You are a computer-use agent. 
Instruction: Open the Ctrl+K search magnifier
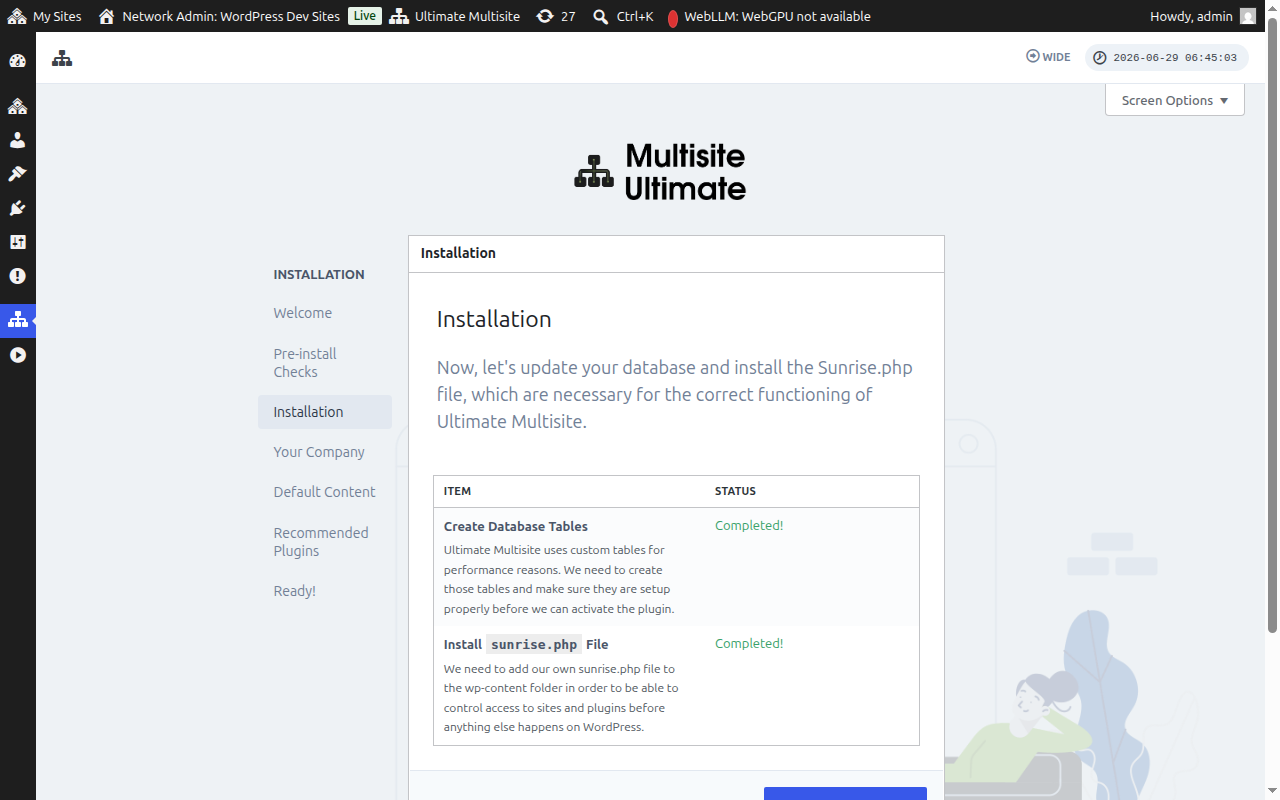pyautogui.click(x=600, y=16)
